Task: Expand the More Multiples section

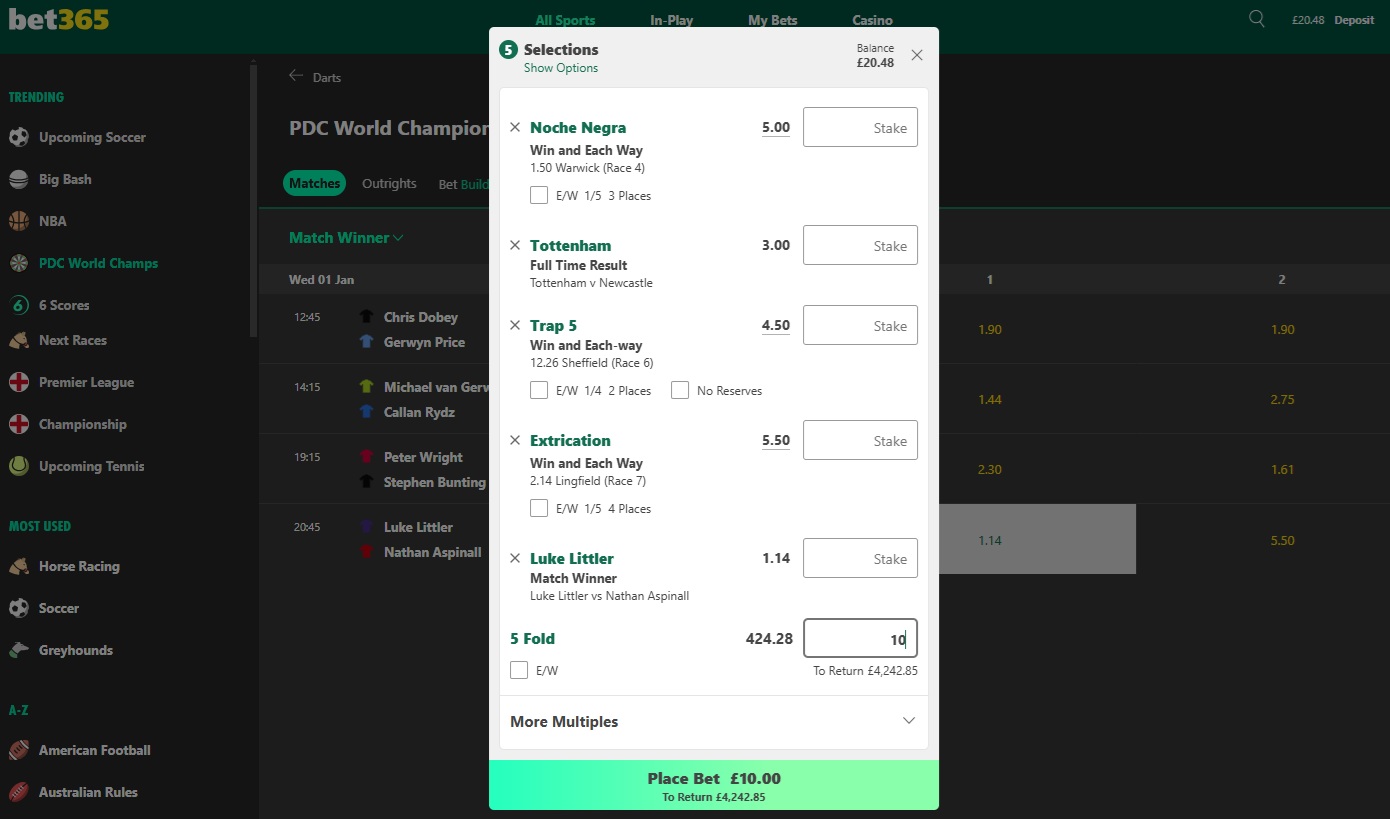Action: click(563, 721)
